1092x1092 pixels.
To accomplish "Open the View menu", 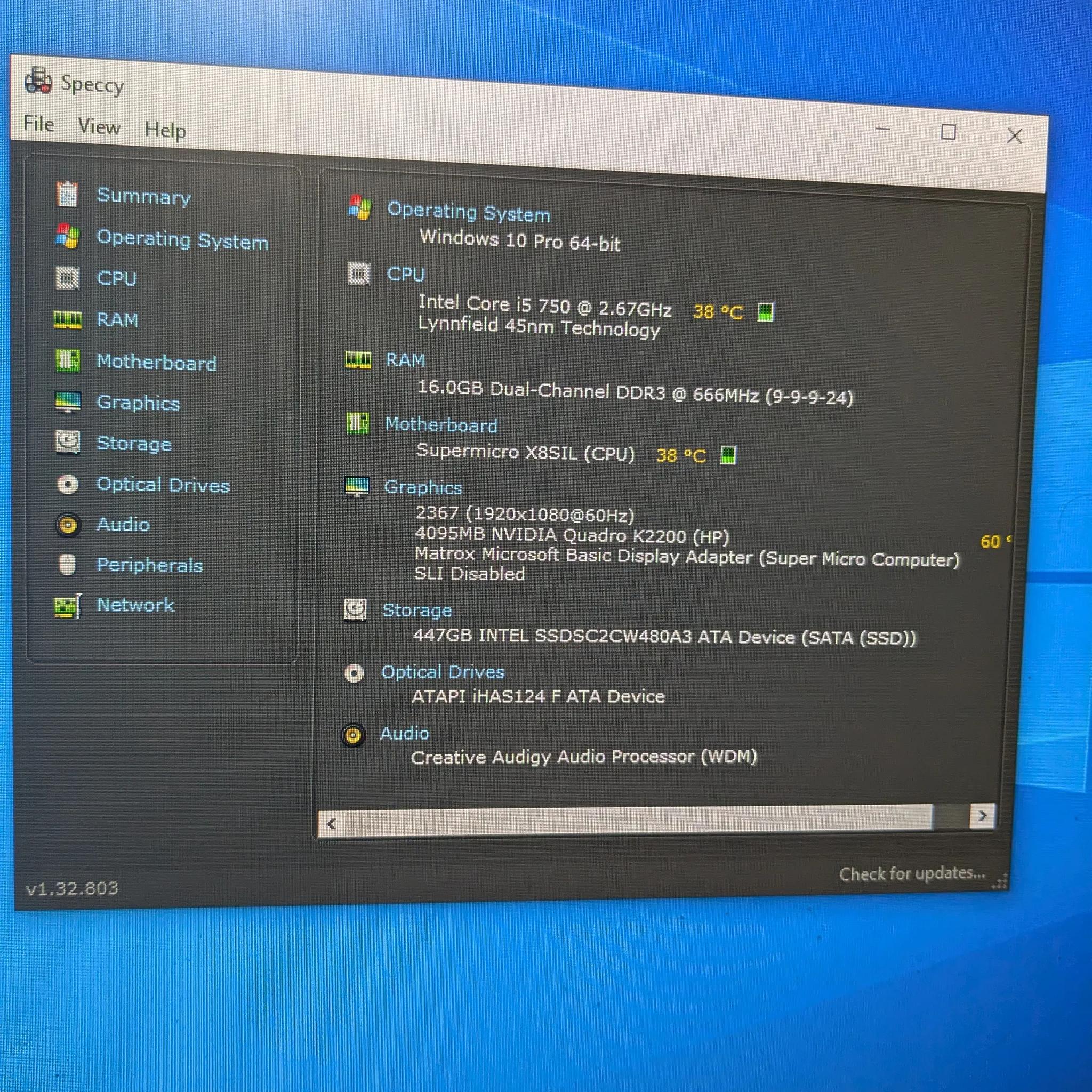I will (99, 126).
